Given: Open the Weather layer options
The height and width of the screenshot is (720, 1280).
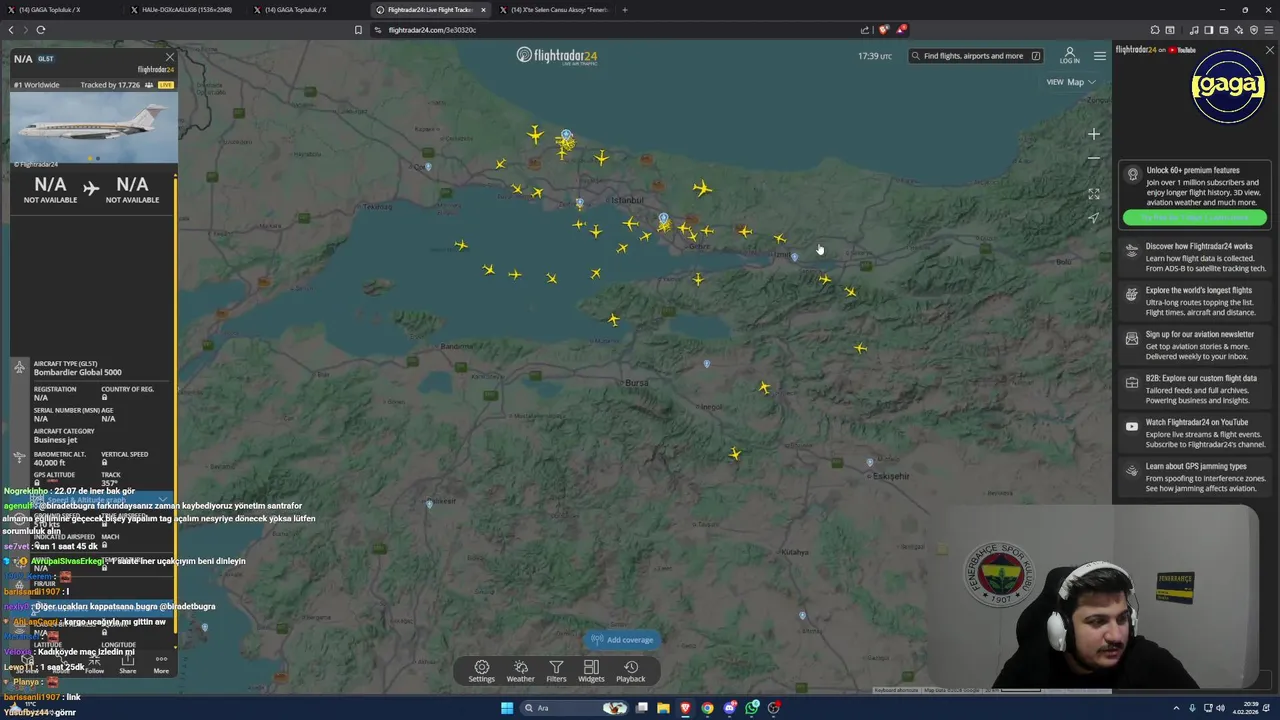Looking at the screenshot, I should [520, 671].
